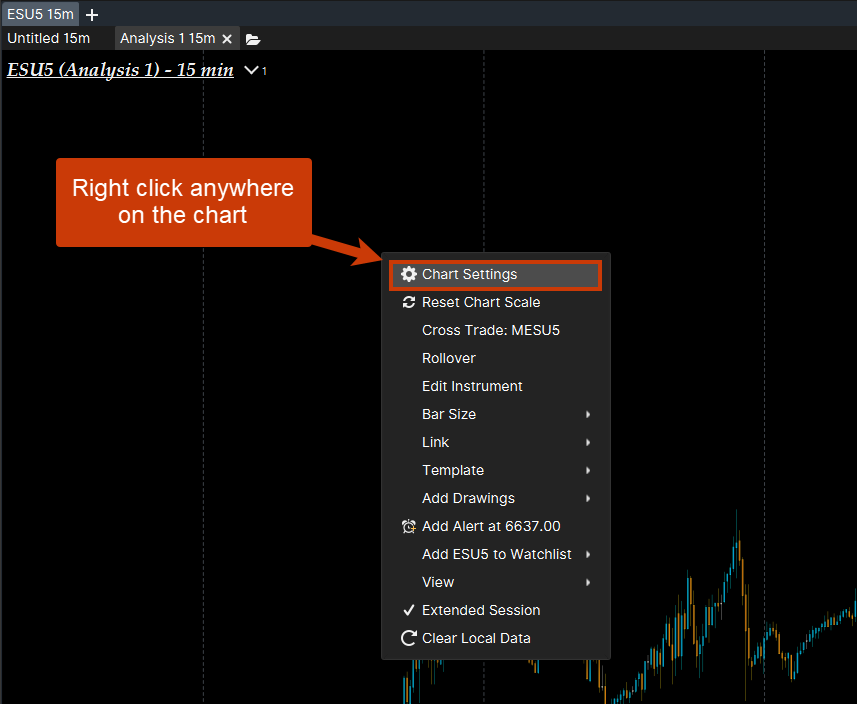Click the alarm clock alert icon
Screen dimensions: 857x704
pos(408,526)
